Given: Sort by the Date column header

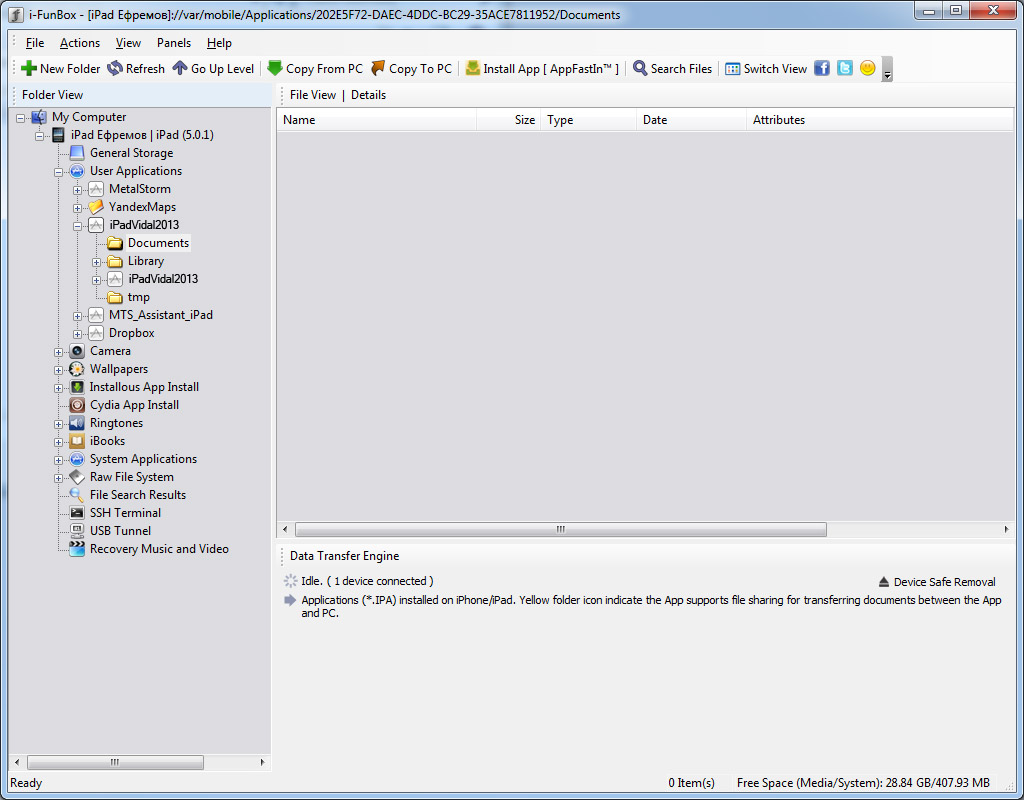Looking at the screenshot, I should click(x=692, y=120).
